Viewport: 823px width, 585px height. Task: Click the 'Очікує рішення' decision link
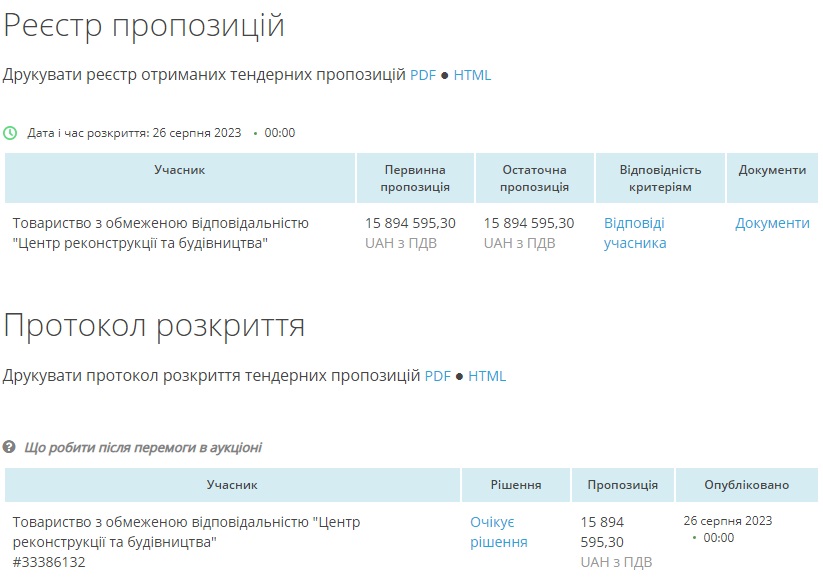point(499,532)
